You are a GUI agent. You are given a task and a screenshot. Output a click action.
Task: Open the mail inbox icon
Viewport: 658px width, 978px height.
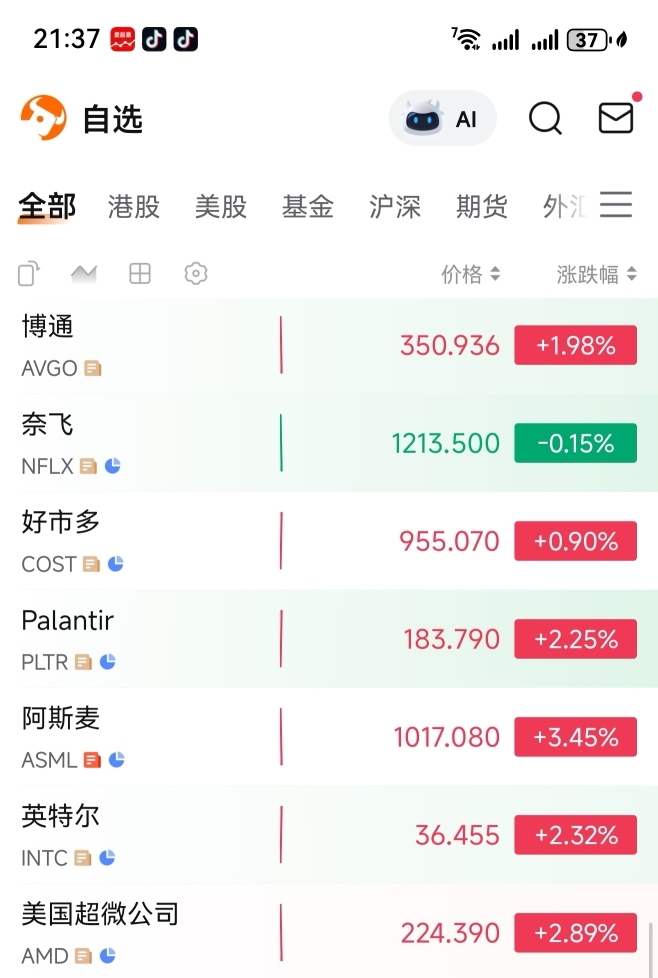616,118
